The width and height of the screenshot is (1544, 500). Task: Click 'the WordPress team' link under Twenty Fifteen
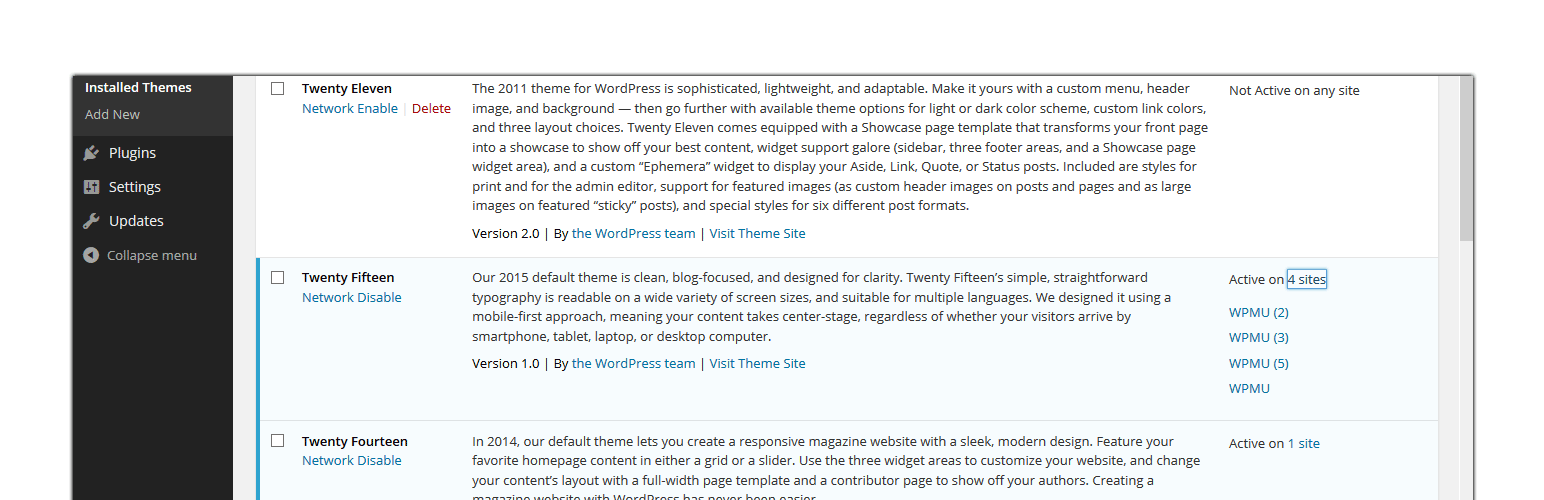[x=633, y=363]
